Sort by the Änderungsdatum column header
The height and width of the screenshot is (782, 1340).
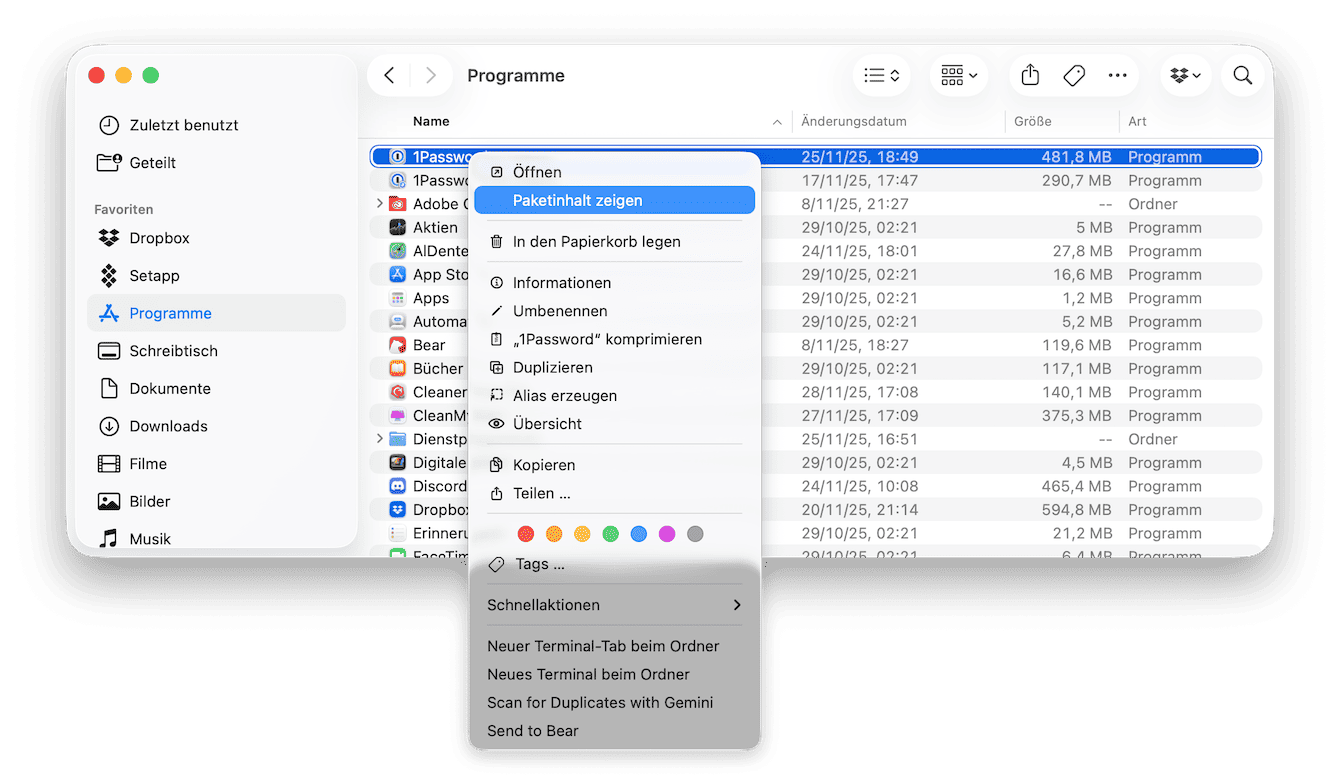[x=854, y=122]
